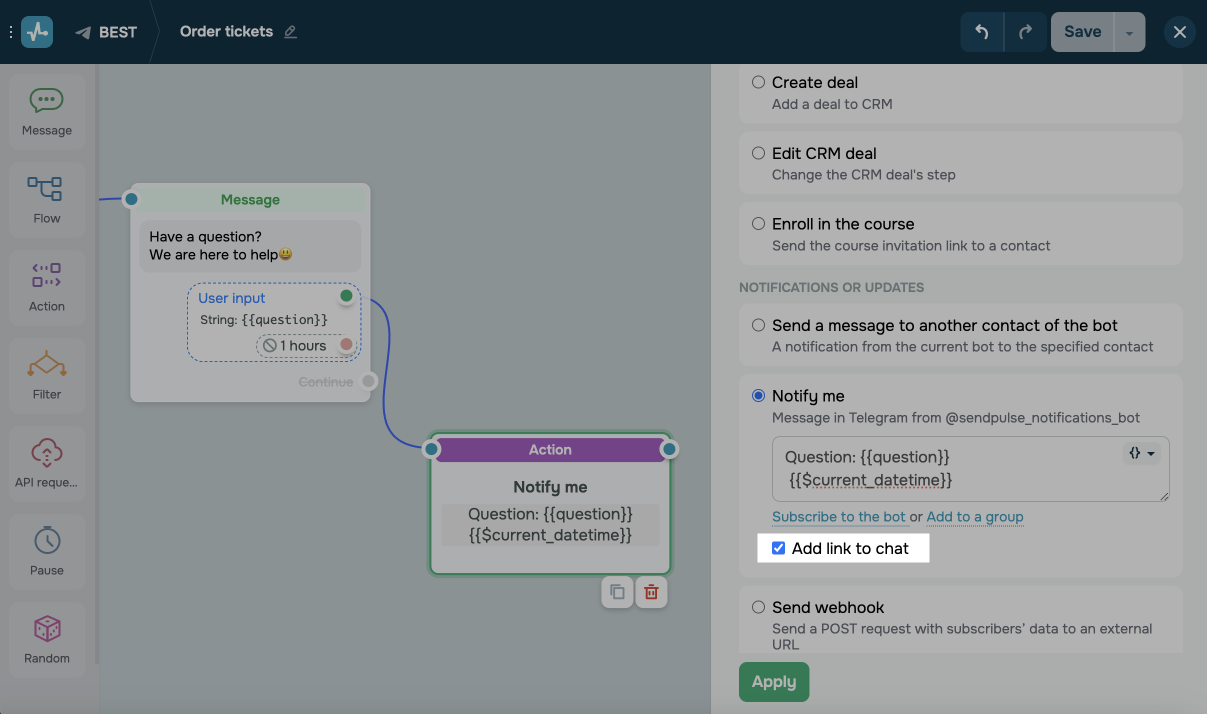Rename flow using pencil edit icon
The height and width of the screenshot is (714, 1207).
pyautogui.click(x=291, y=32)
